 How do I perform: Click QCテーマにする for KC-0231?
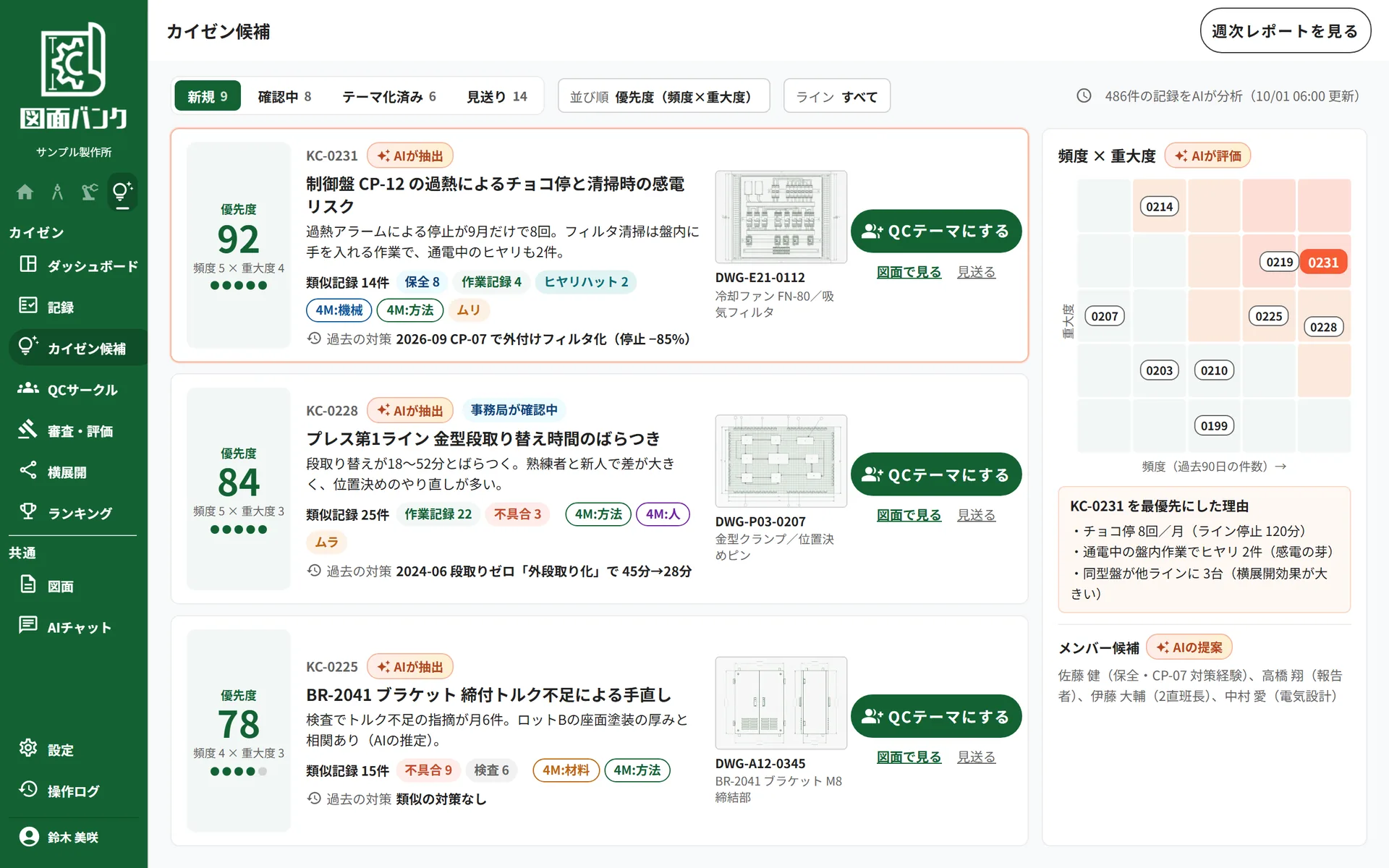pyautogui.click(x=936, y=231)
